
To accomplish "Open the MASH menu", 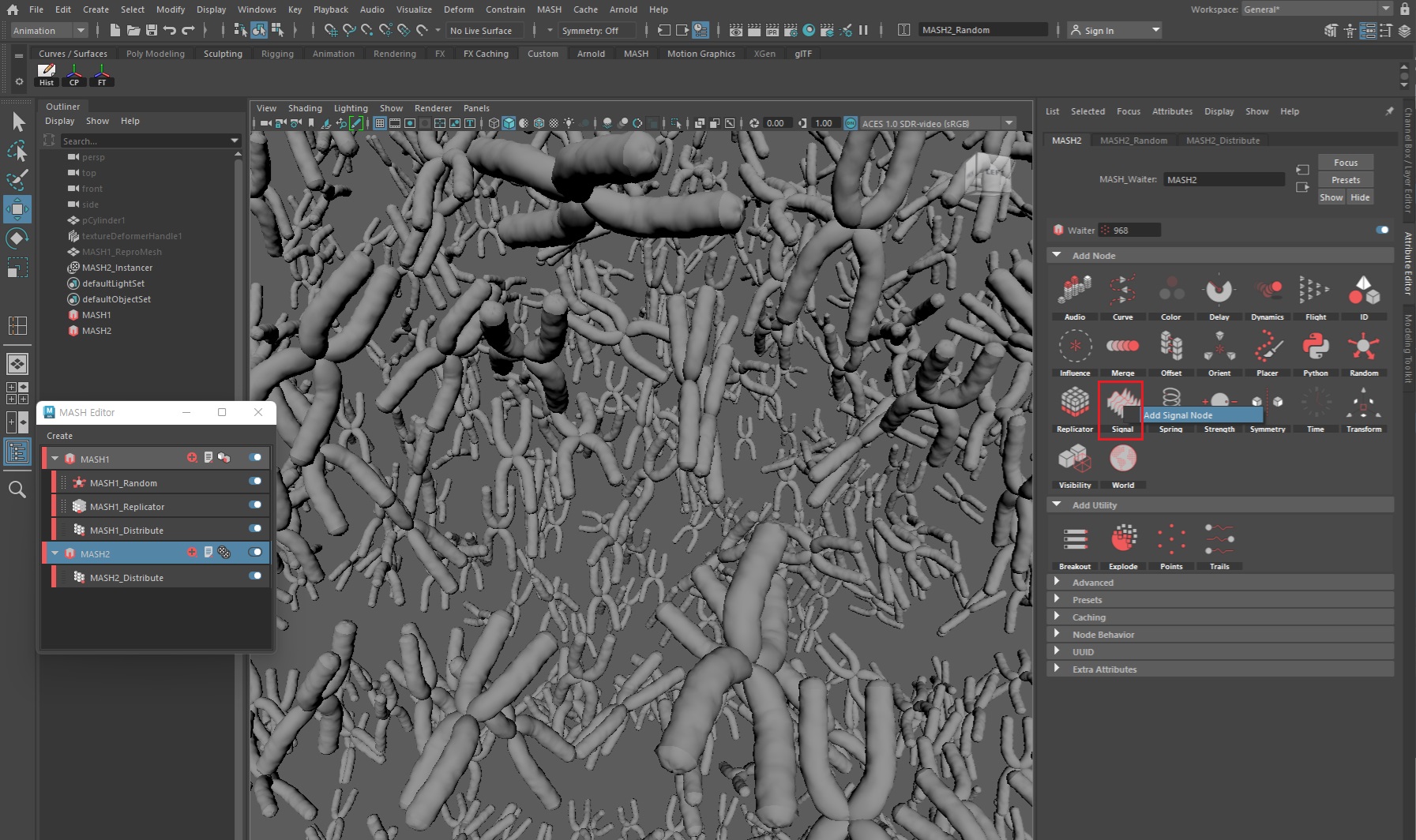I will (x=549, y=9).
